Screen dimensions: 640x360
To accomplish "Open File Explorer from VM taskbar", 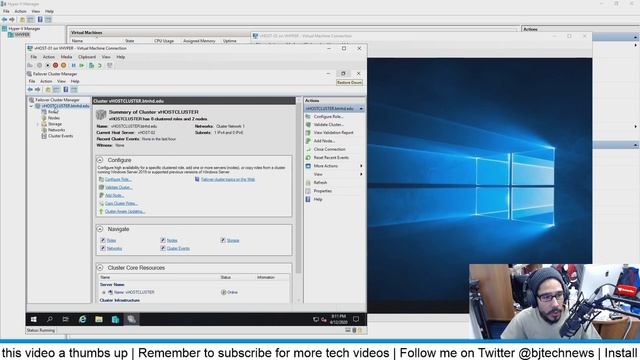I will (99, 319).
